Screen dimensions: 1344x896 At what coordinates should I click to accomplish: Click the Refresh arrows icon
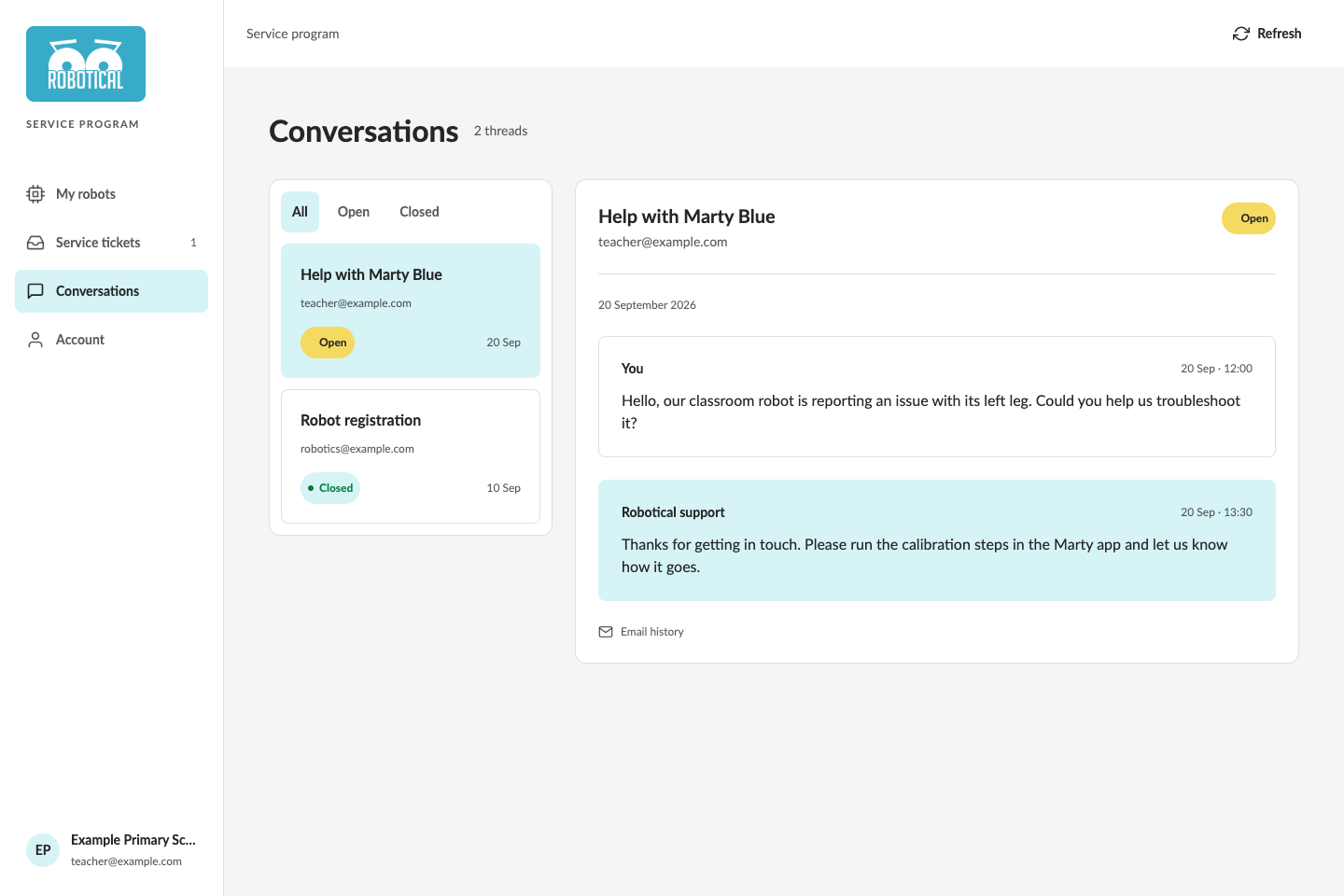1241,34
